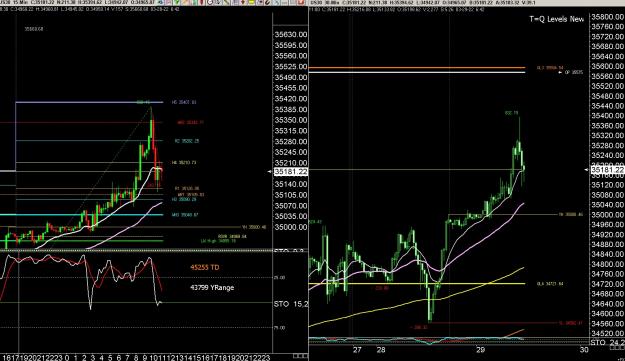625x361 pixels.
Task: Select the yellow GL4 horizontal line in the right chart
Action: click(417, 284)
